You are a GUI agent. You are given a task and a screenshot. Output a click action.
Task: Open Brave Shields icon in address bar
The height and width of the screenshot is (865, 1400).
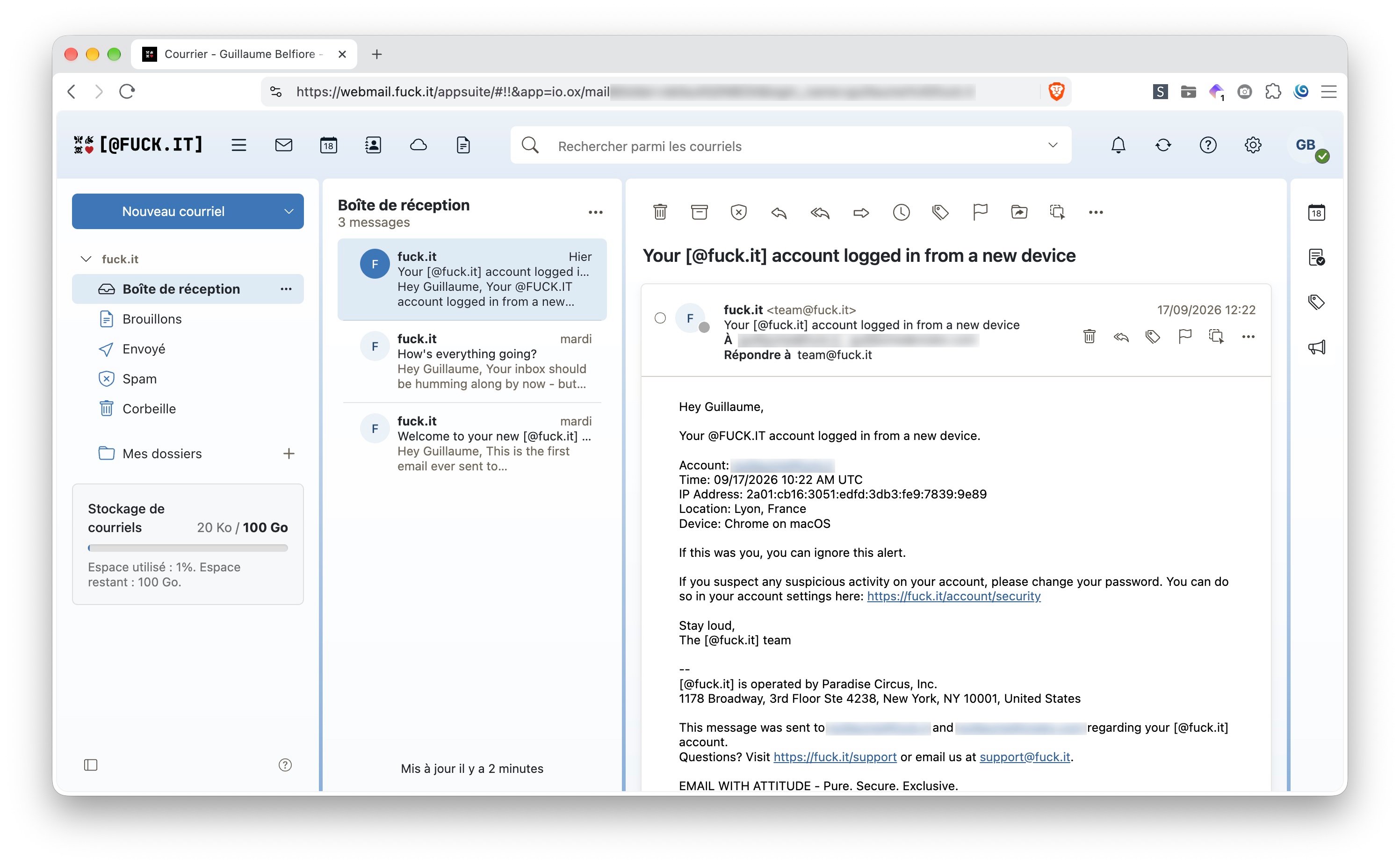(x=1056, y=92)
